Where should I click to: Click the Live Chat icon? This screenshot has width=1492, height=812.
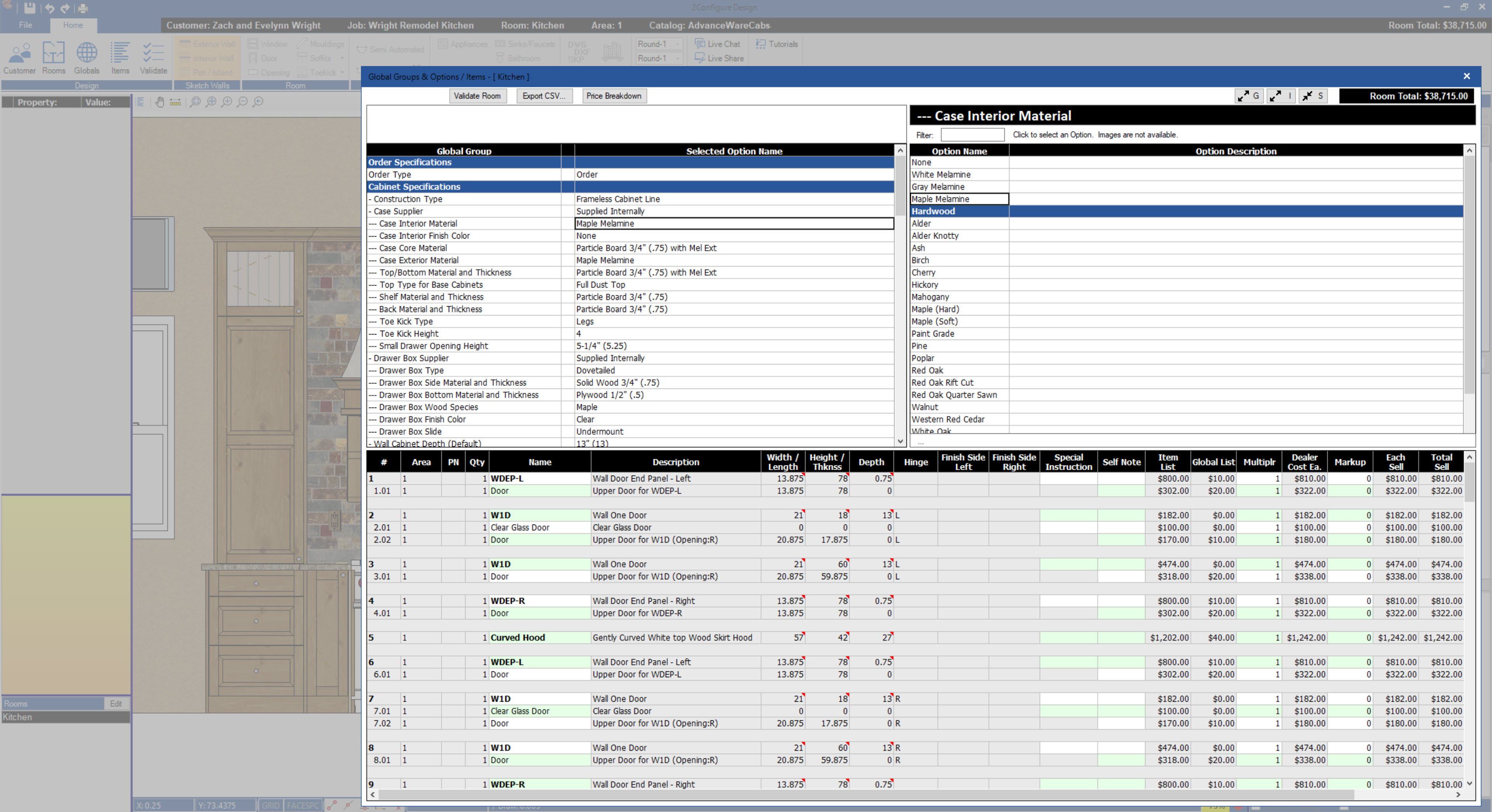pos(700,44)
